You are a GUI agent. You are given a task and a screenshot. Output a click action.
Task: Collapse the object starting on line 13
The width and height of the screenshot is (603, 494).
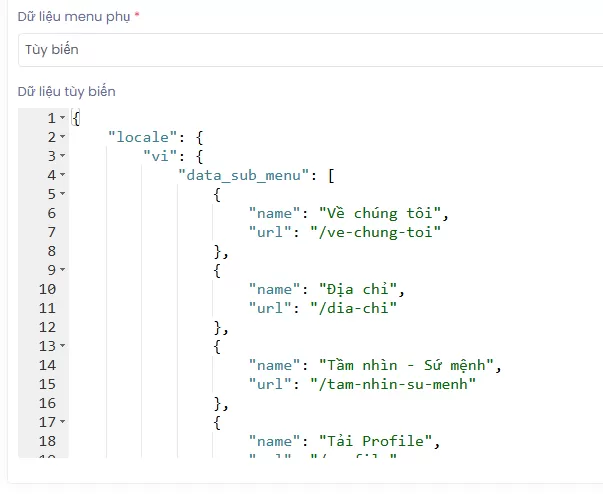click(62, 346)
